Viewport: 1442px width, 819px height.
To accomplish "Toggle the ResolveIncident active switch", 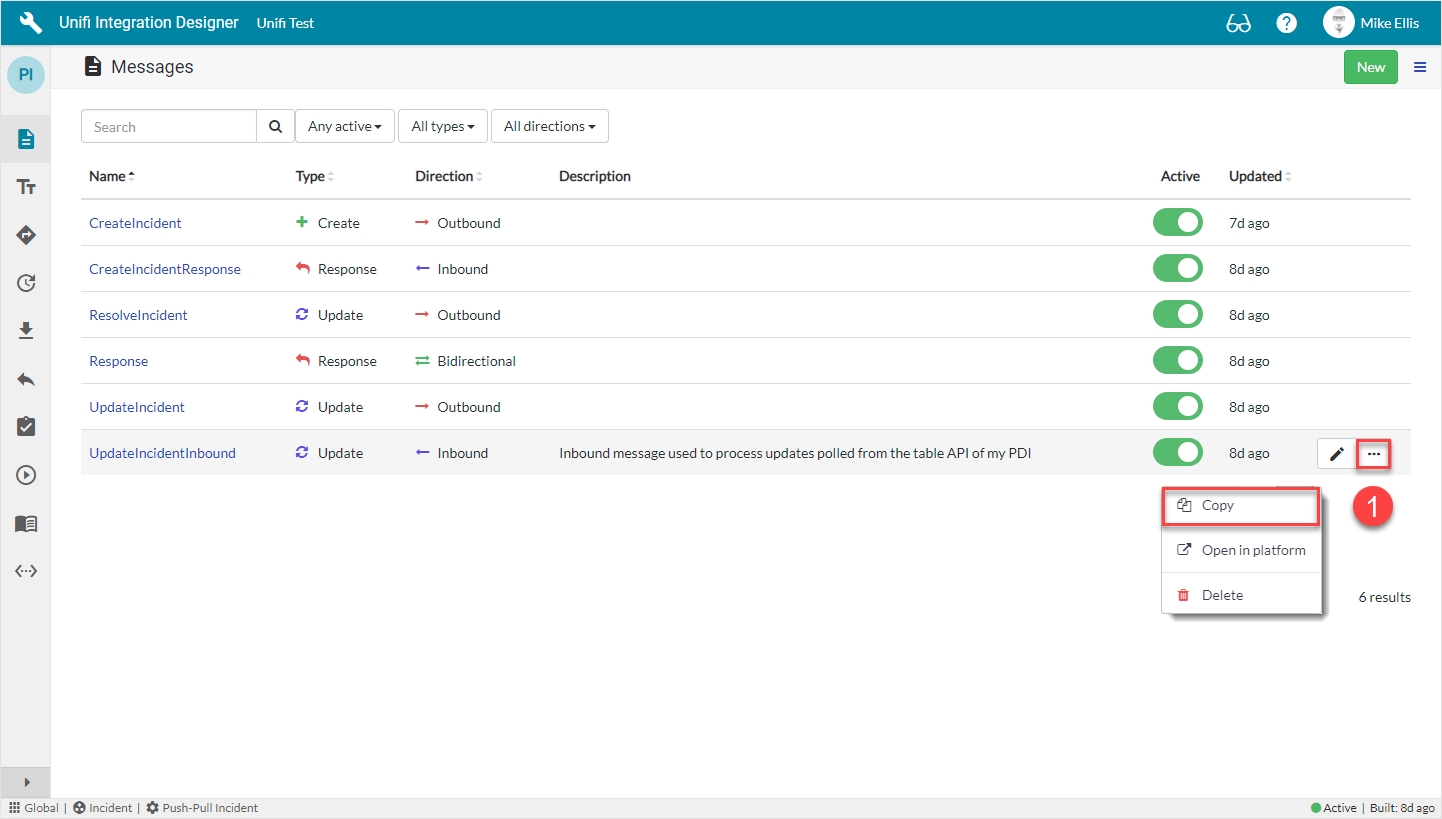I will 1178,315.
